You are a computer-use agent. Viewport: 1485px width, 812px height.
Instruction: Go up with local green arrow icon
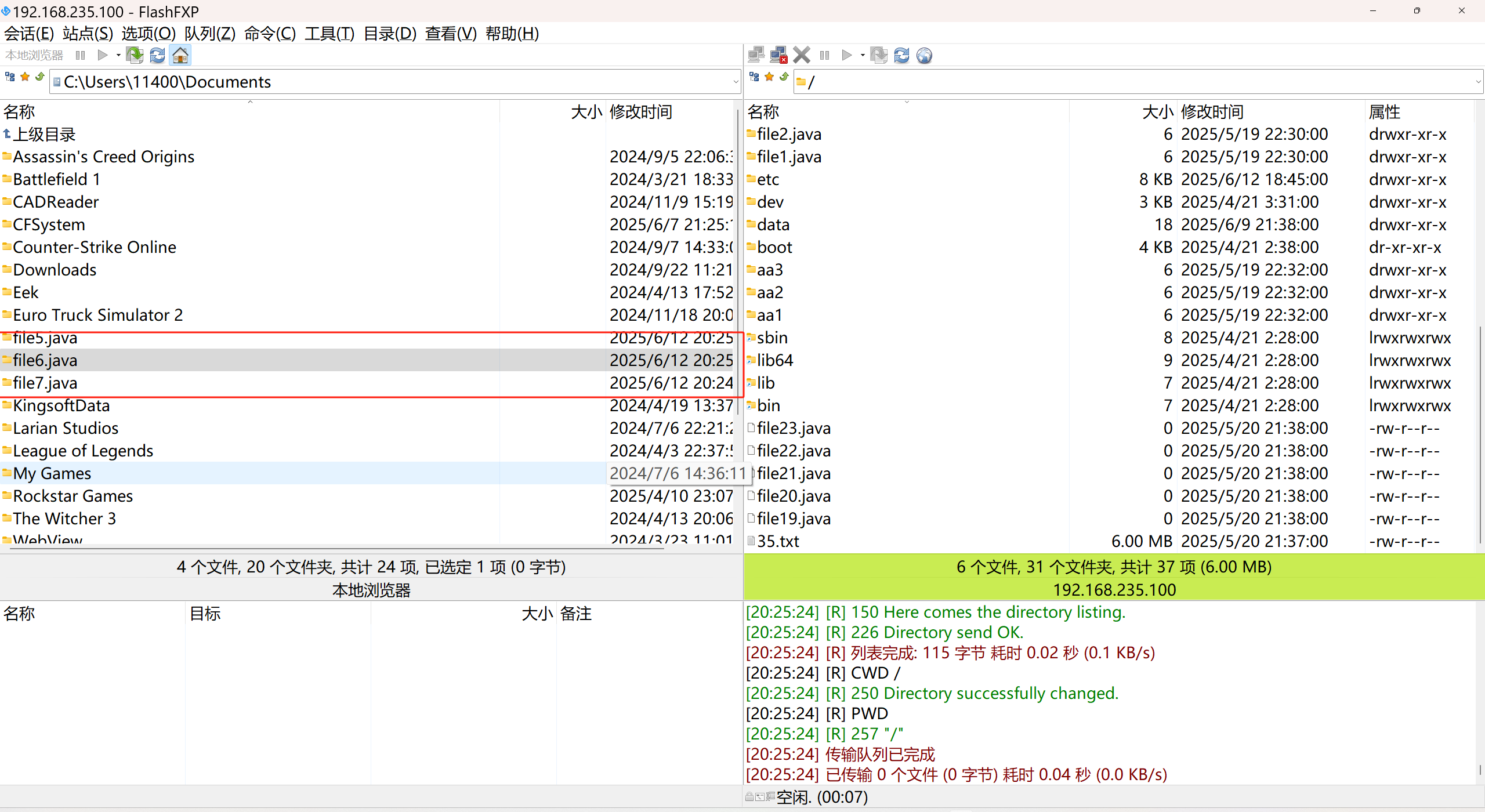(x=40, y=77)
